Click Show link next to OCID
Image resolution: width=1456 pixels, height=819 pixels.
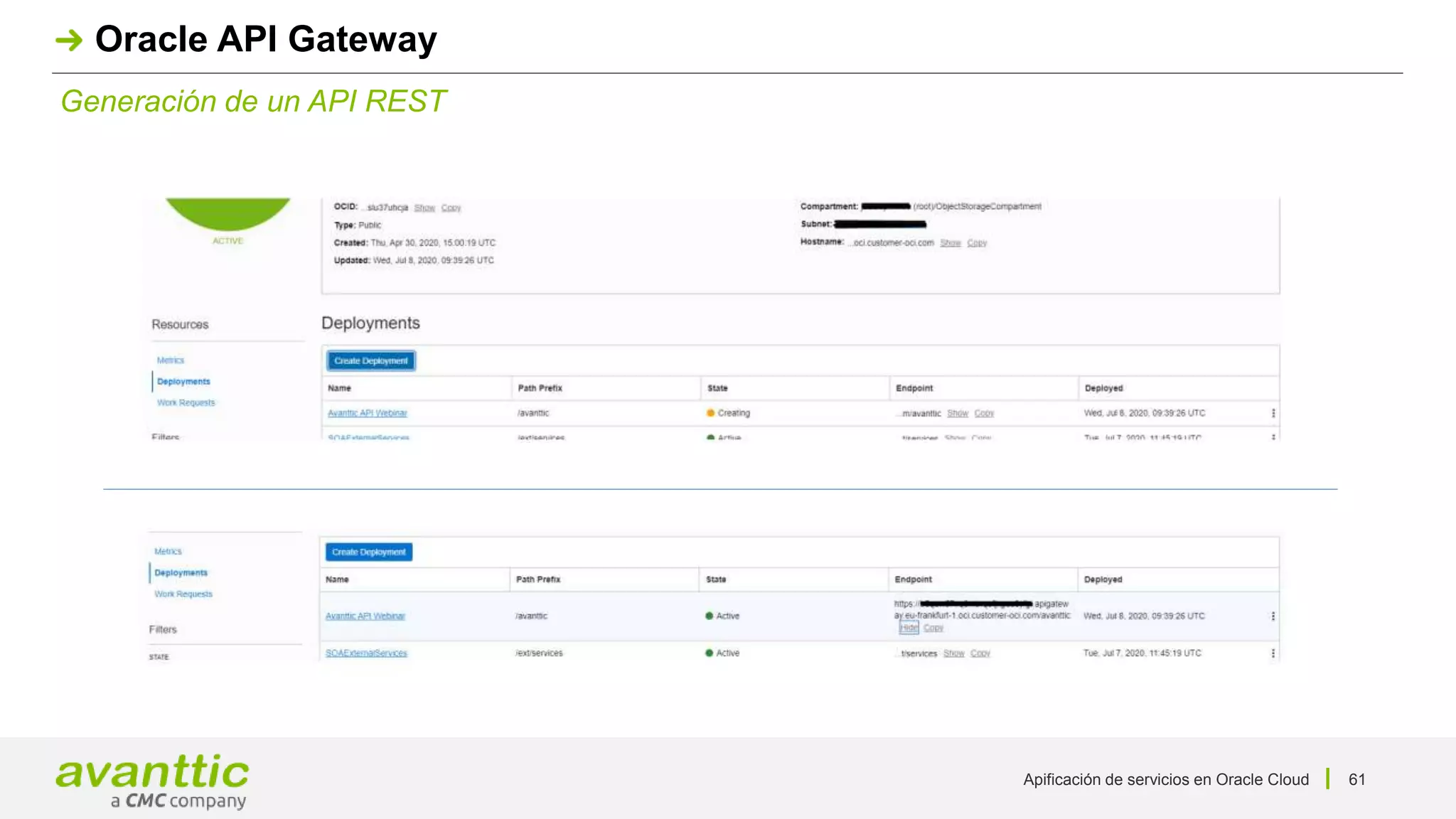(x=424, y=208)
